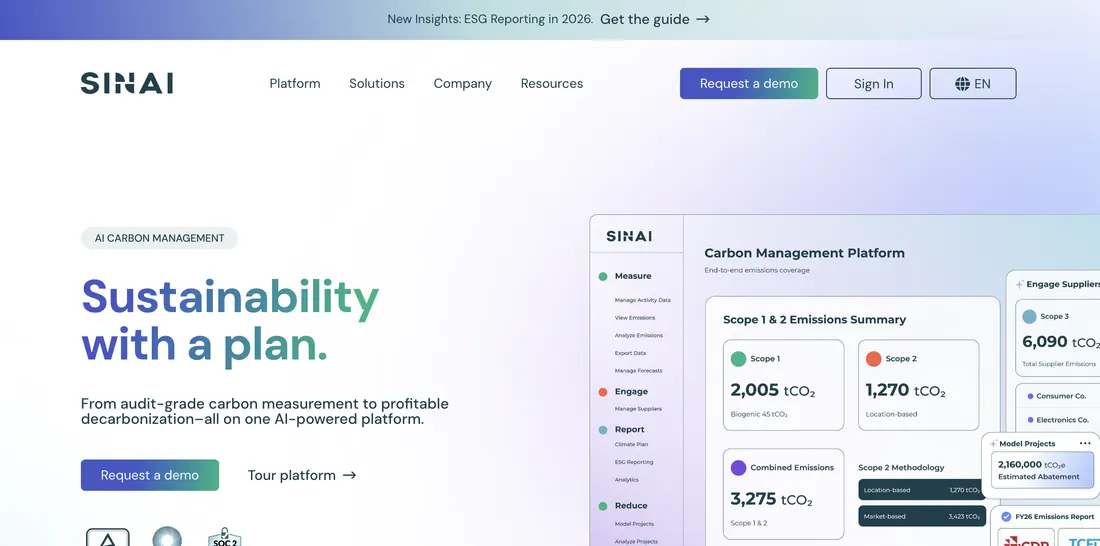Select Analytics in the sidebar

[x=626, y=480]
